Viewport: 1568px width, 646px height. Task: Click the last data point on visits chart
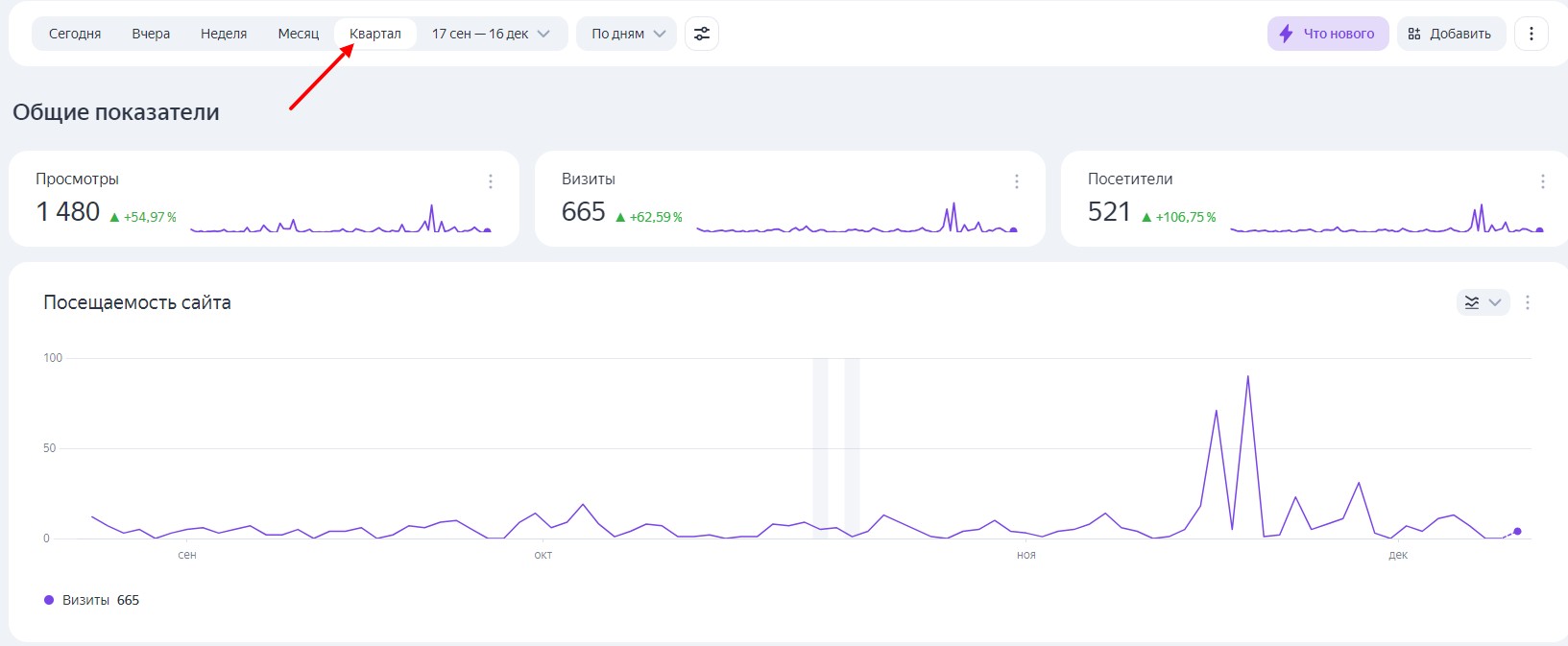pos(1517,531)
